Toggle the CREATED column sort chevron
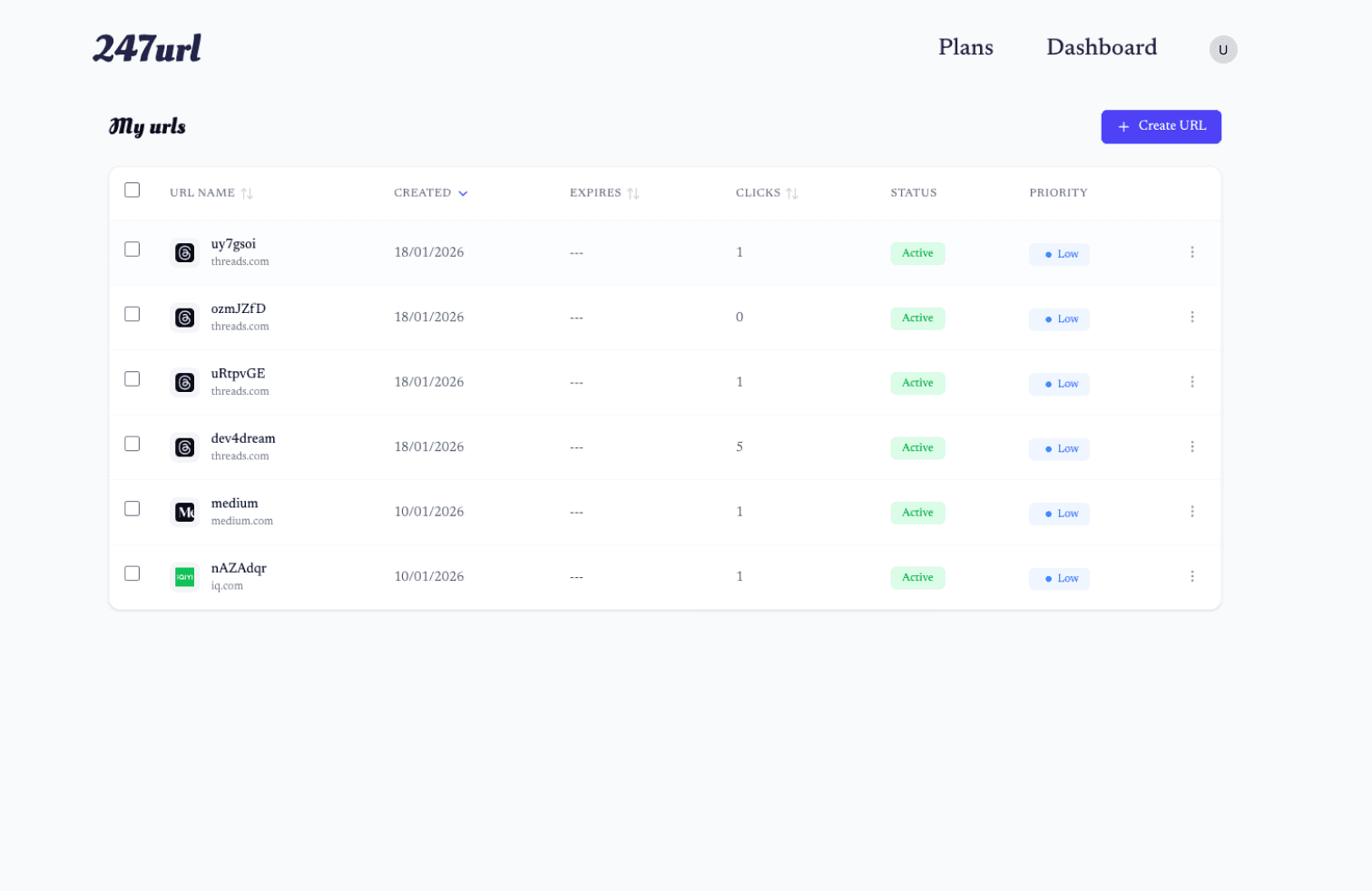 point(464,192)
